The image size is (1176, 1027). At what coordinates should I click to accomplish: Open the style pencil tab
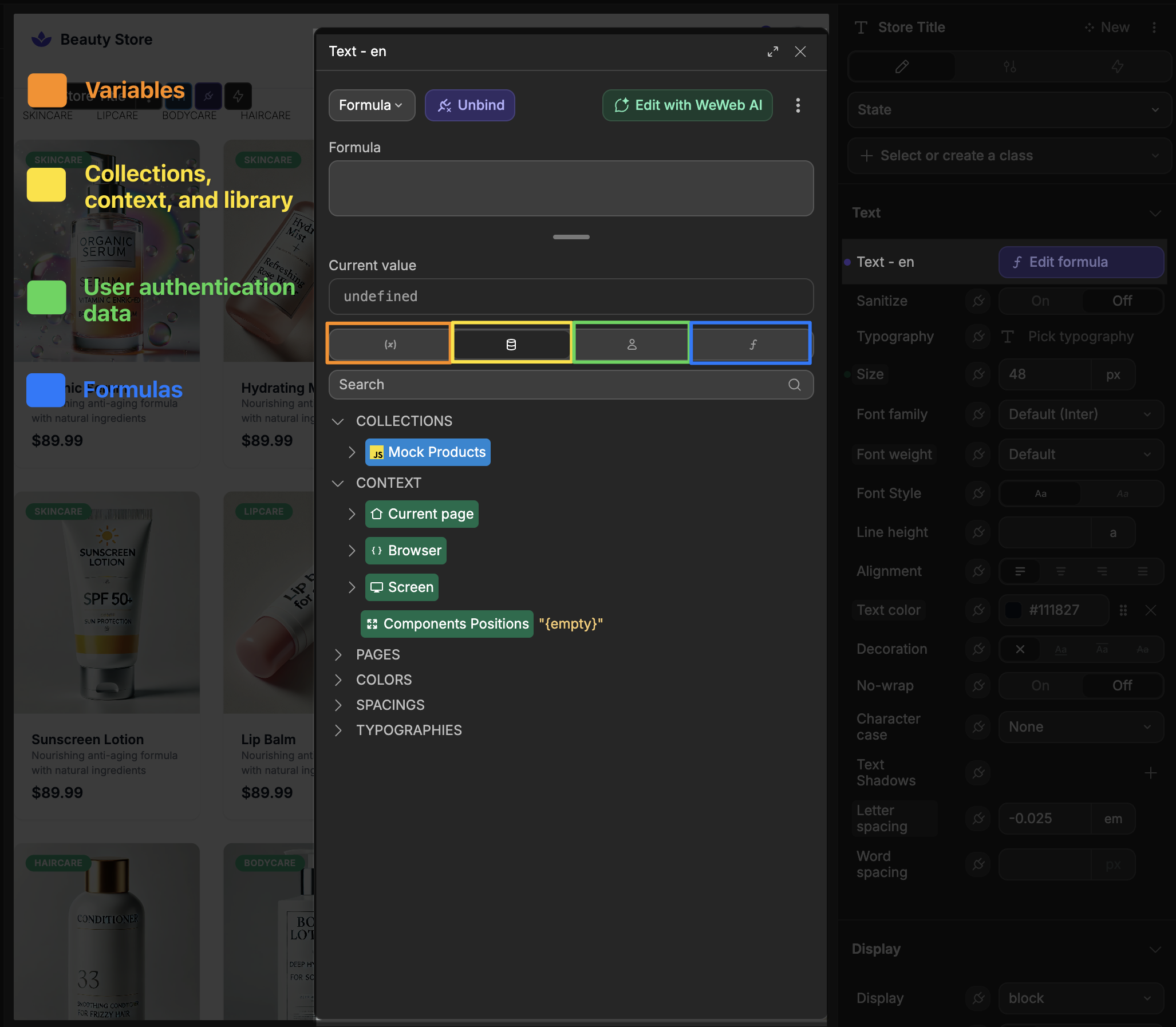click(x=902, y=66)
